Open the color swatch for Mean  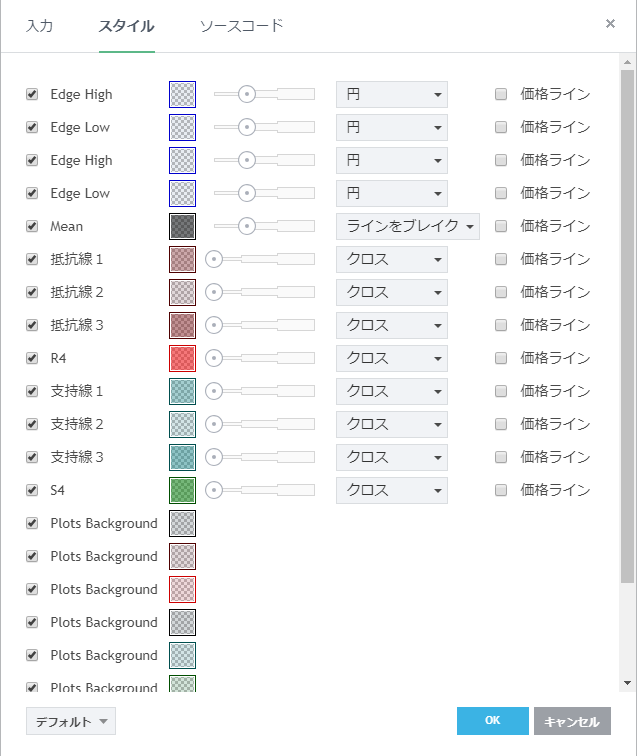[x=182, y=226]
